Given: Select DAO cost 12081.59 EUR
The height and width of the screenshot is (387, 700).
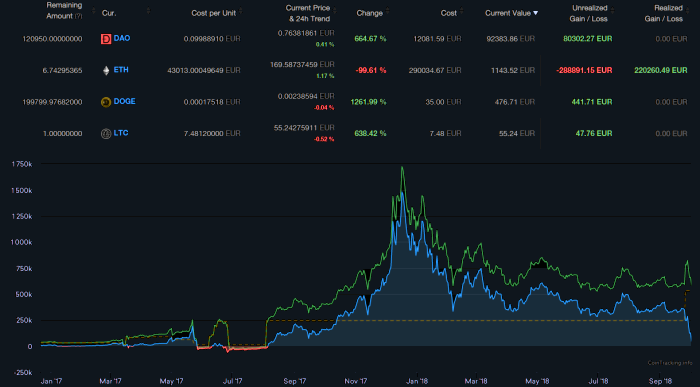Looking at the screenshot, I should (x=437, y=39).
